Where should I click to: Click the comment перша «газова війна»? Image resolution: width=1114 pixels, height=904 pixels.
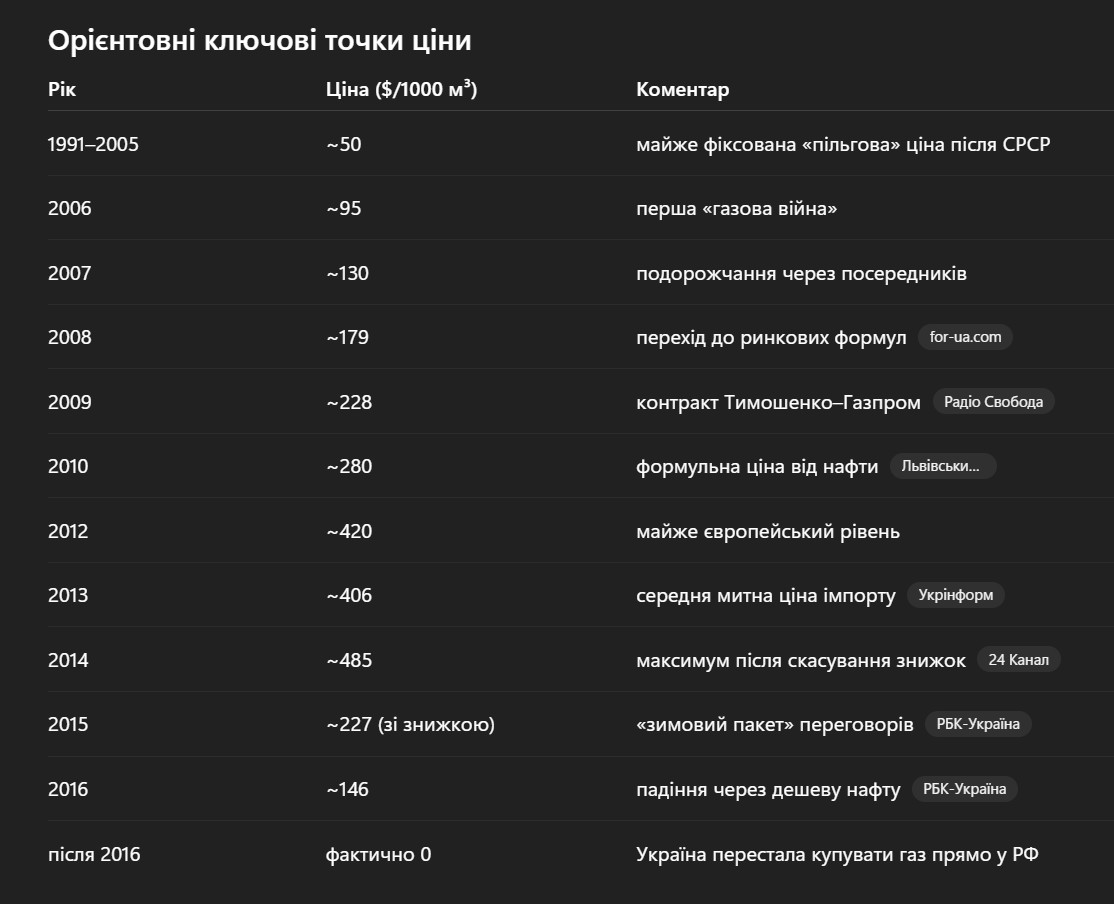tap(737, 209)
